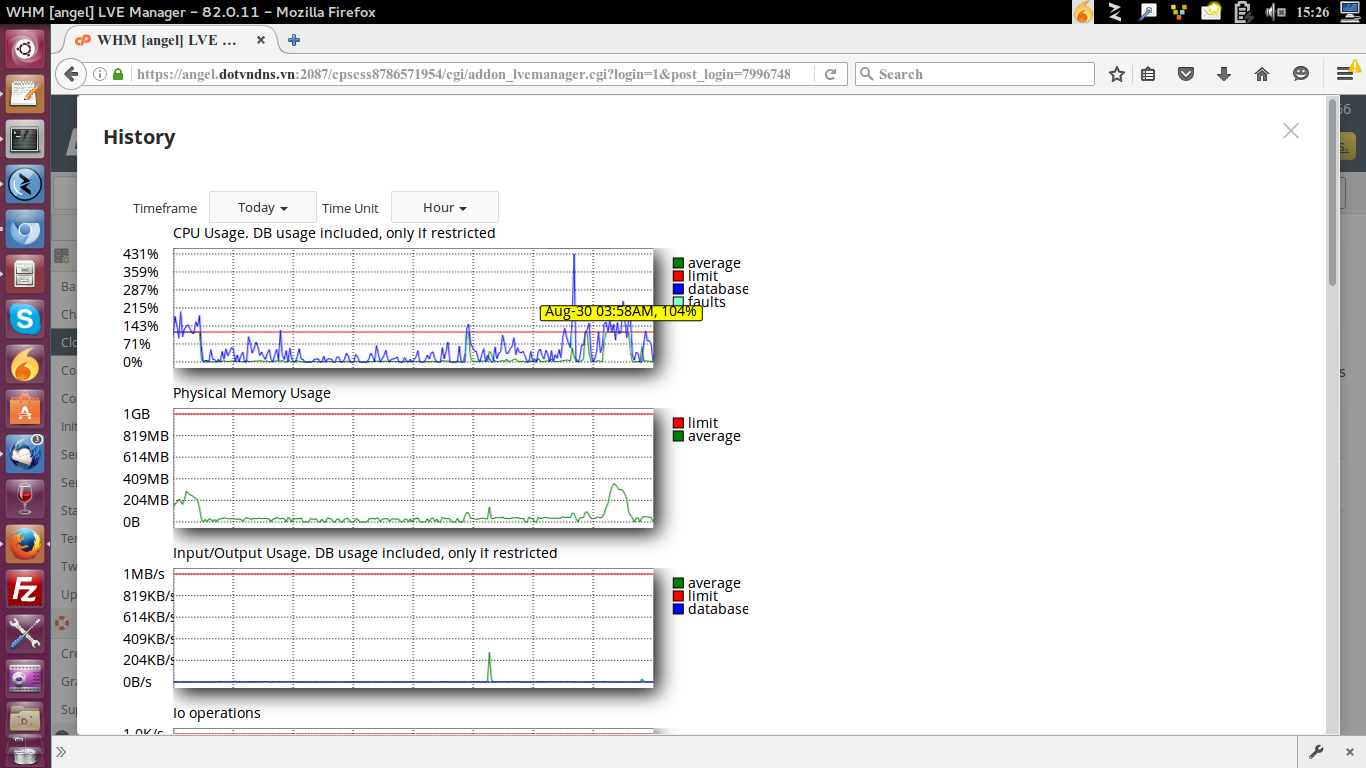Image resolution: width=1366 pixels, height=768 pixels.
Task: Click the red limit swatch in CPU legend
Action: coord(678,276)
